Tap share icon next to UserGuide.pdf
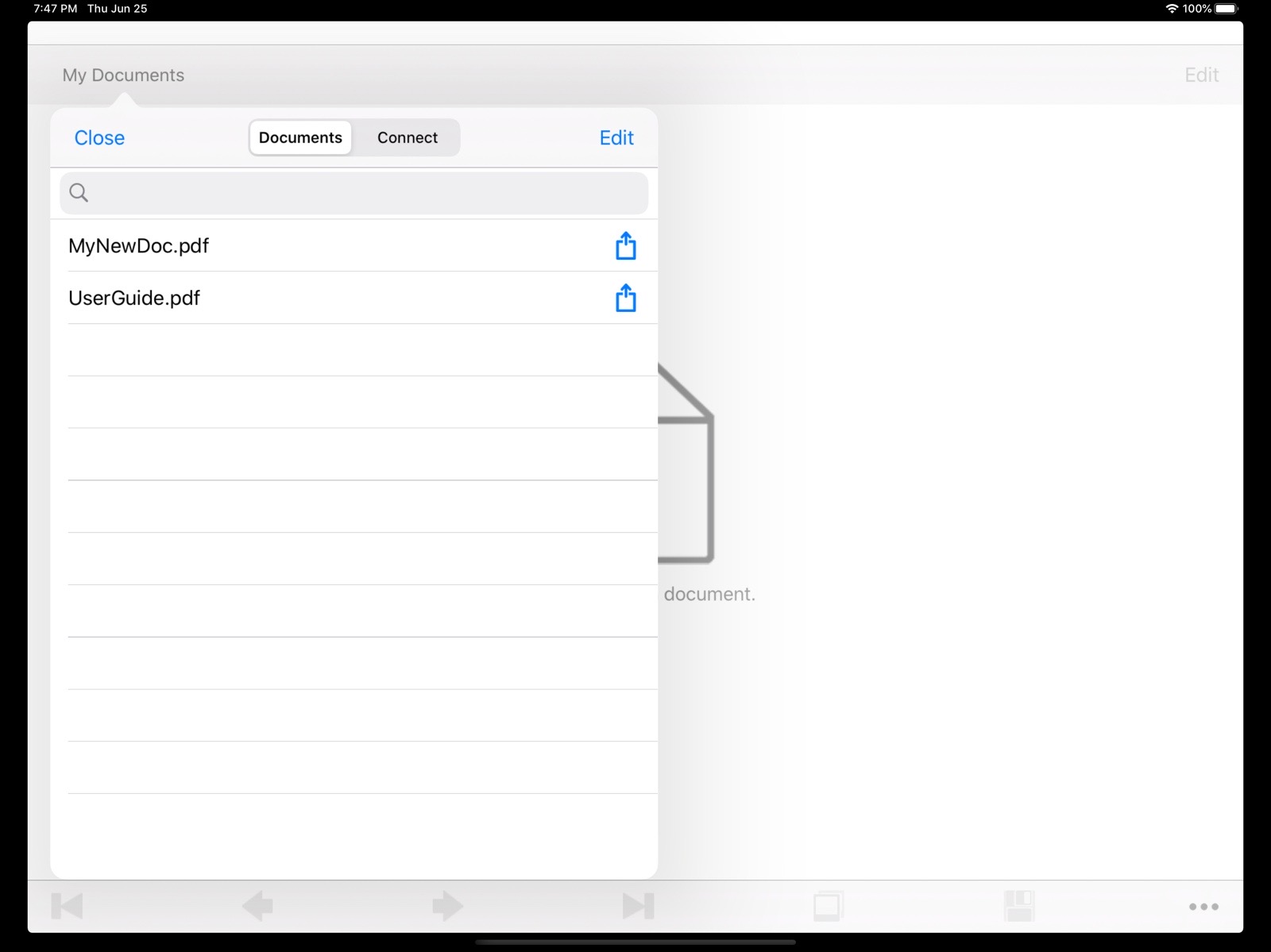The width and height of the screenshot is (1271, 952). click(x=625, y=299)
